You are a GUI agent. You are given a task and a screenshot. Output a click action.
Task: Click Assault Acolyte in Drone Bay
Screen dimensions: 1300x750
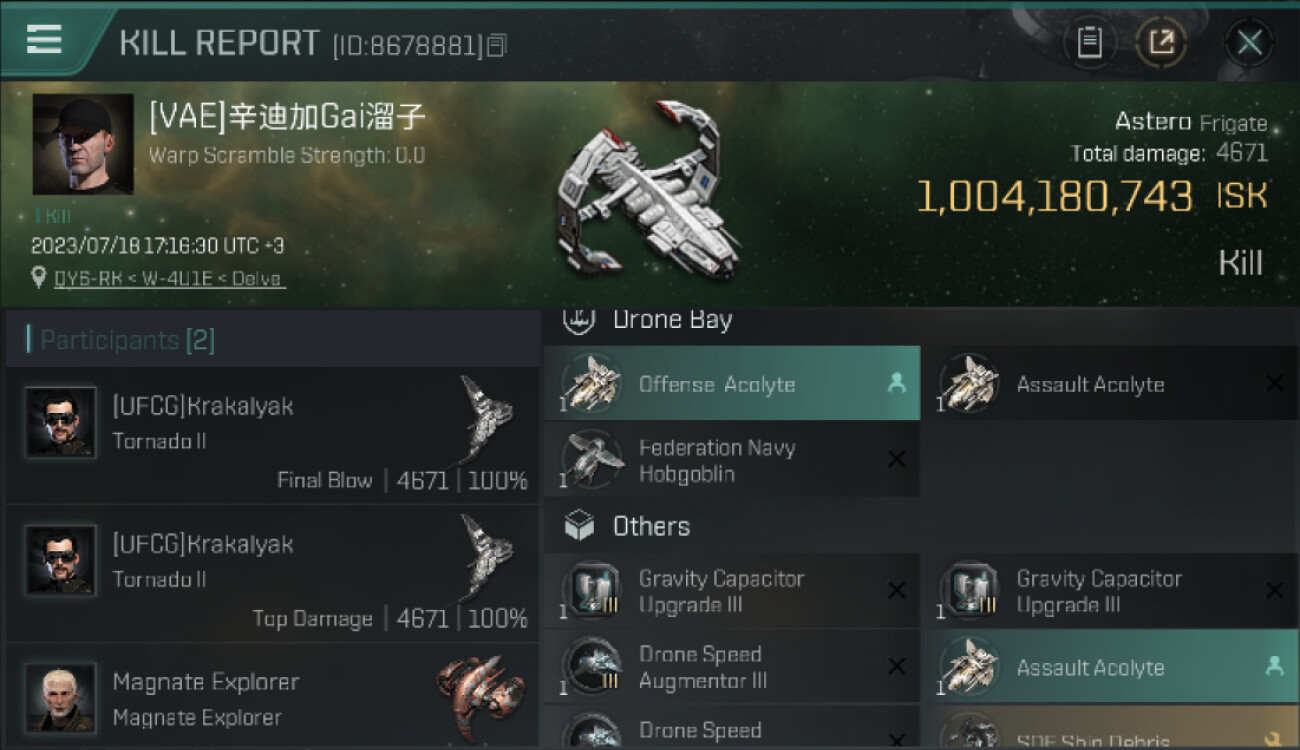(1110, 384)
